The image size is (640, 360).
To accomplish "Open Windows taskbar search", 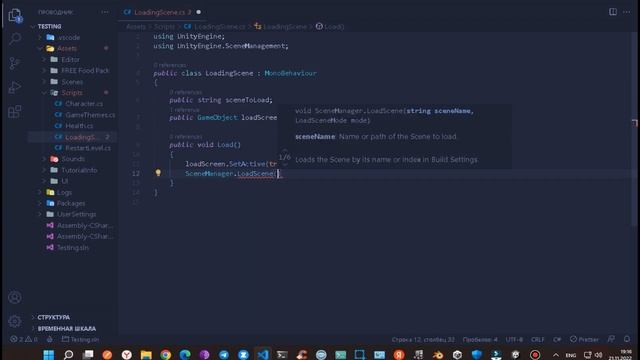I will click(x=68, y=355).
